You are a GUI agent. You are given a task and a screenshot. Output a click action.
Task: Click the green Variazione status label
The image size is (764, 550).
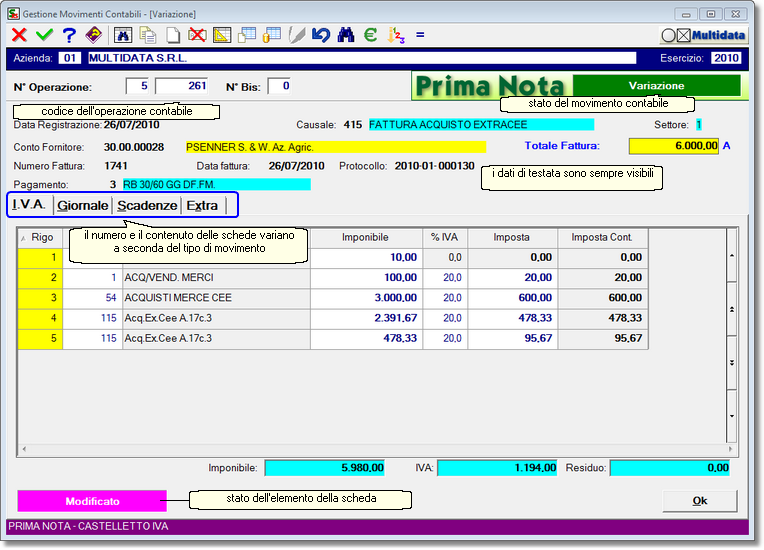click(656, 86)
